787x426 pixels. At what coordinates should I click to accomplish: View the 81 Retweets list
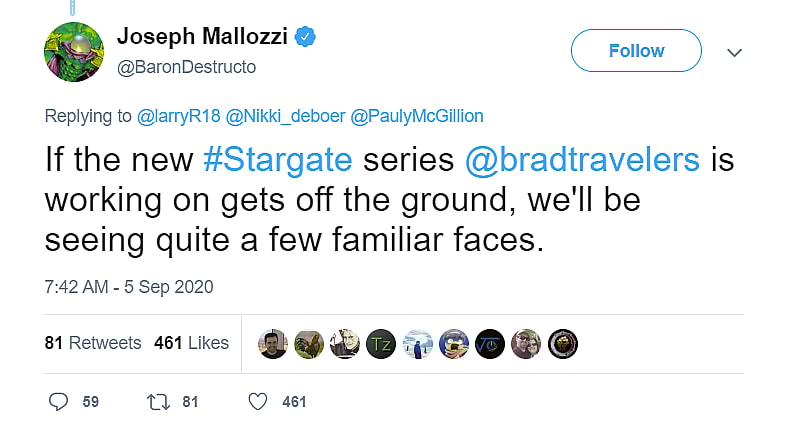(93, 343)
